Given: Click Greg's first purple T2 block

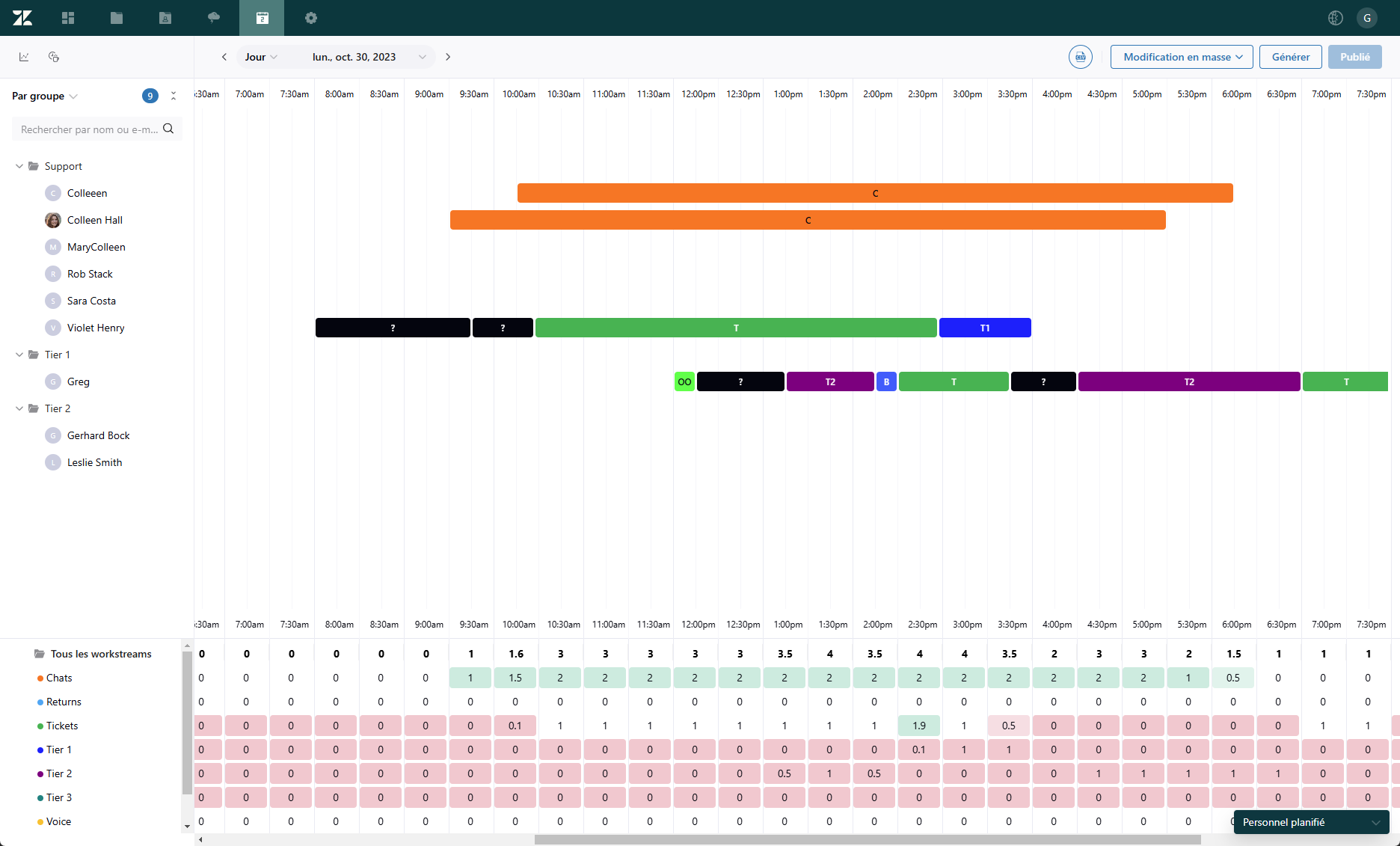Looking at the screenshot, I should (x=830, y=381).
